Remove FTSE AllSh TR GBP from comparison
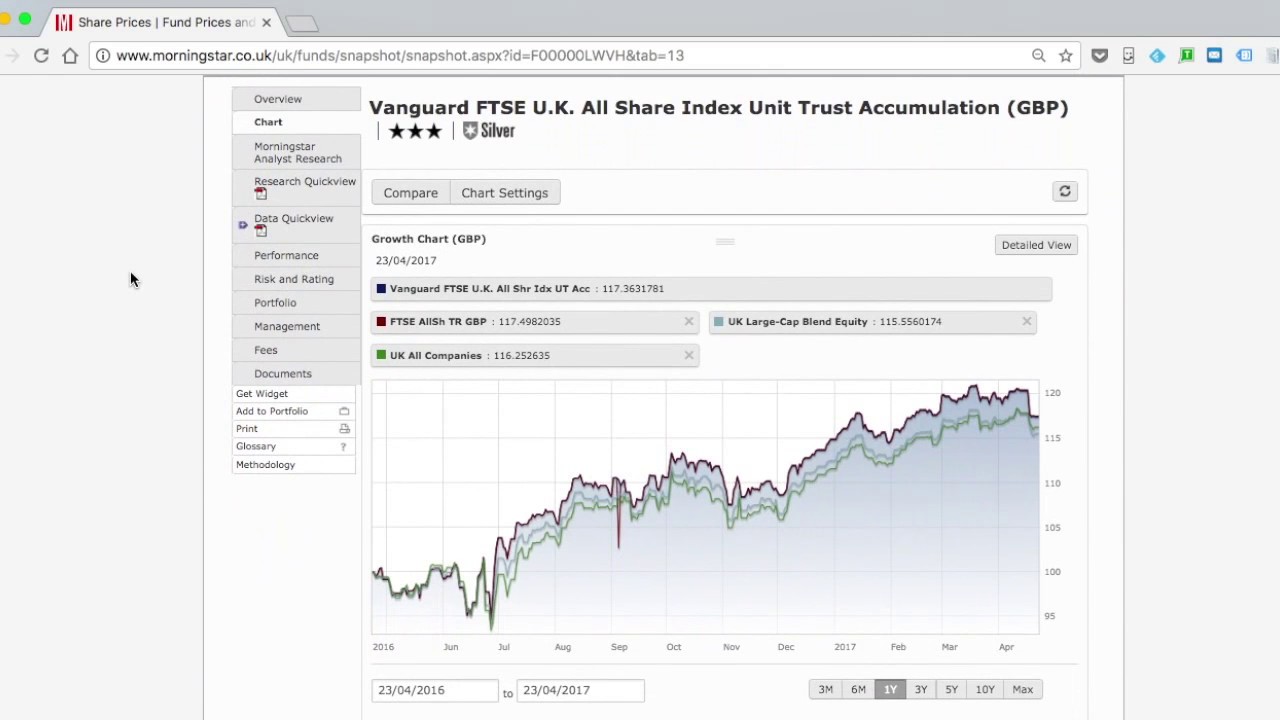The width and height of the screenshot is (1280, 720). pos(689,322)
